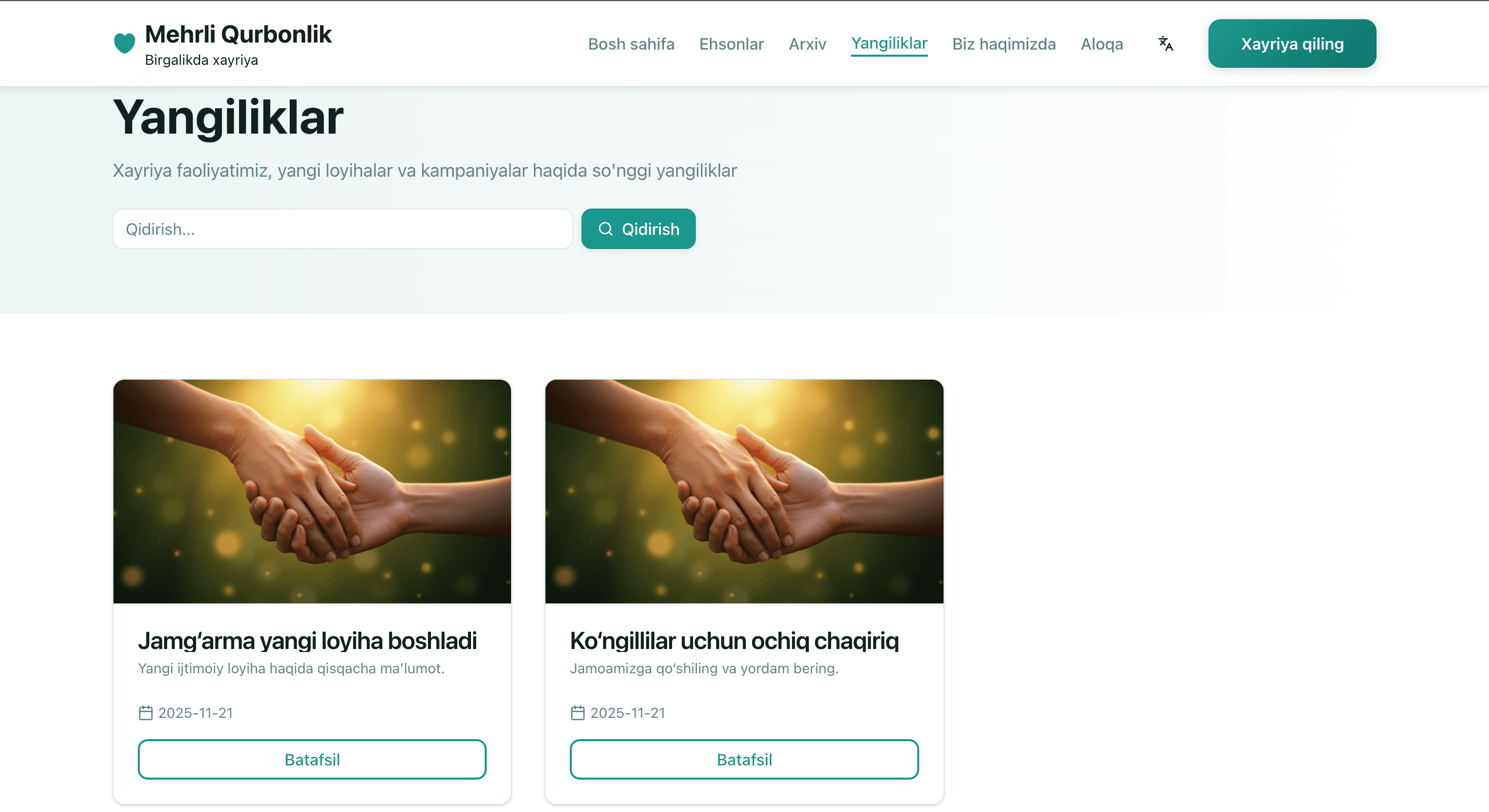Click the magnifier icon in Qidirish button
The width and height of the screenshot is (1489, 812).
pyautogui.click(x=605, y=229)
